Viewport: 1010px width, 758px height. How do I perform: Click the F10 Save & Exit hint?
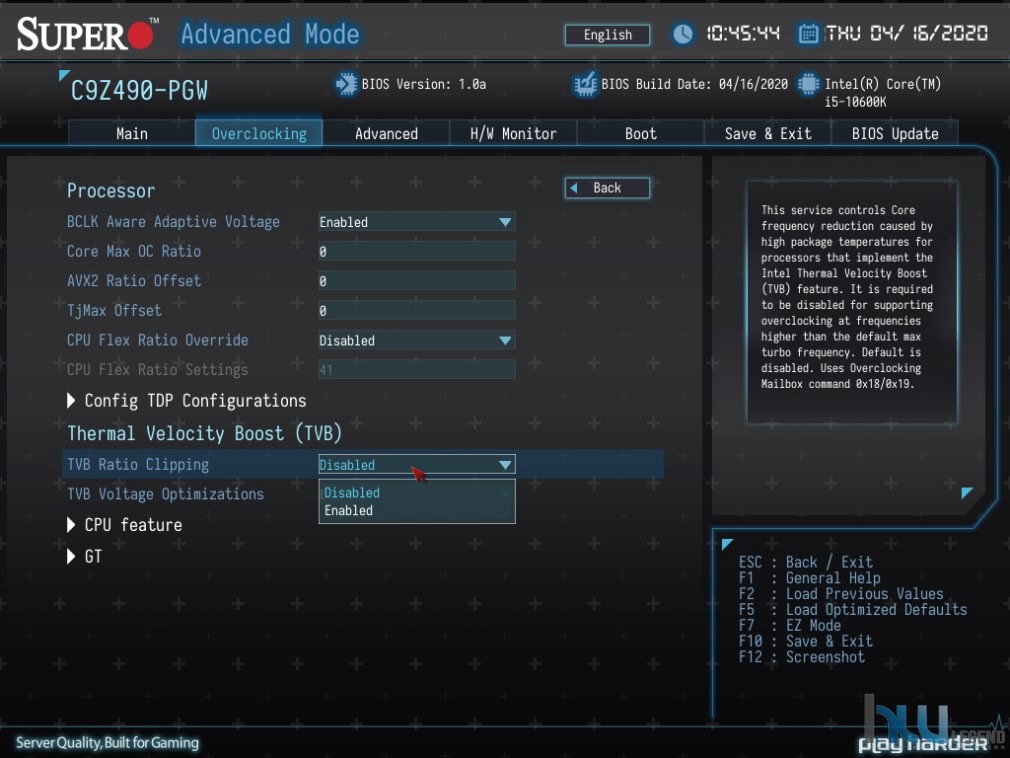(806, 641)
